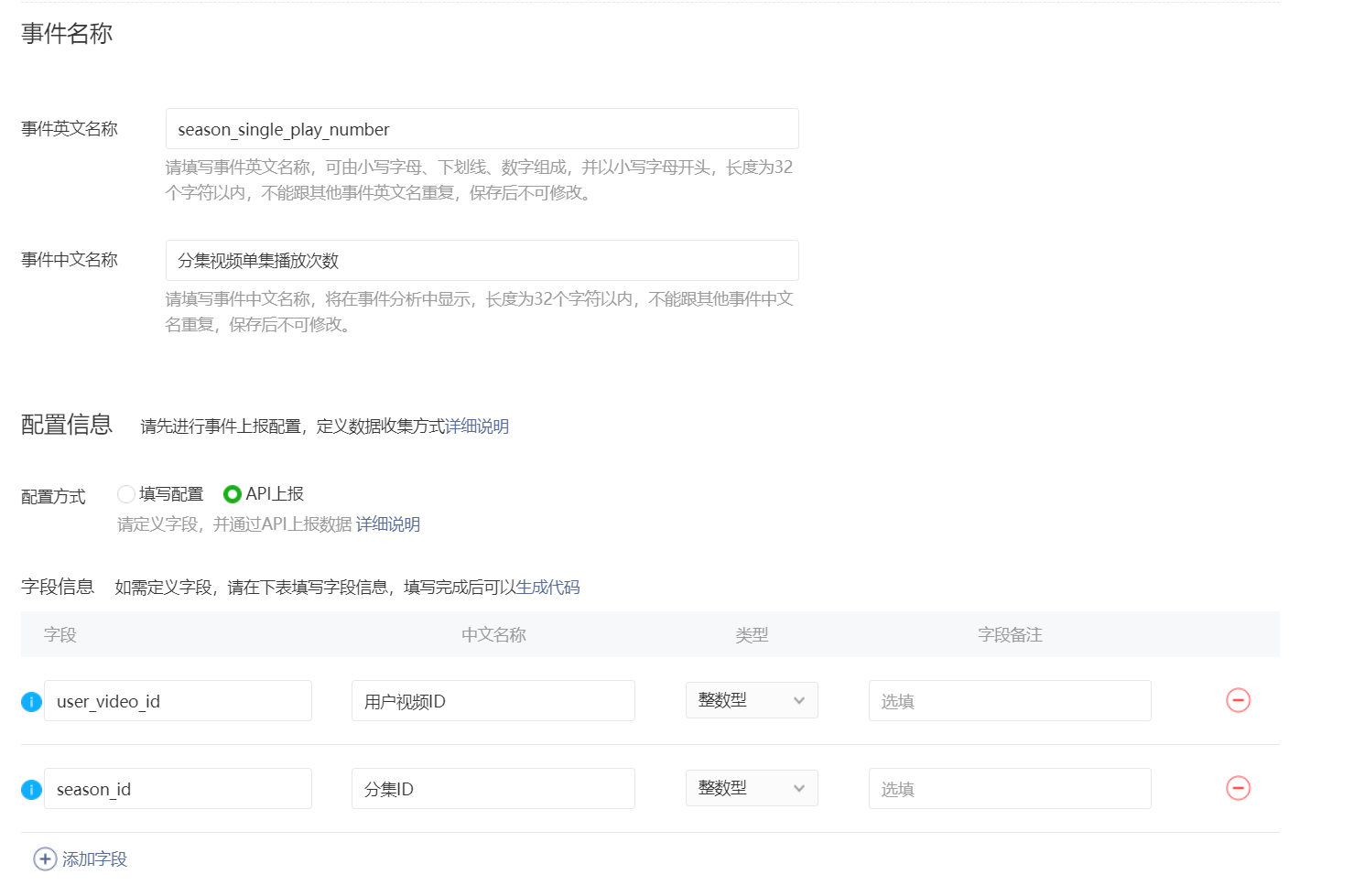
Task: Click the 事件英文名称 label
Action: click(70, 129)
